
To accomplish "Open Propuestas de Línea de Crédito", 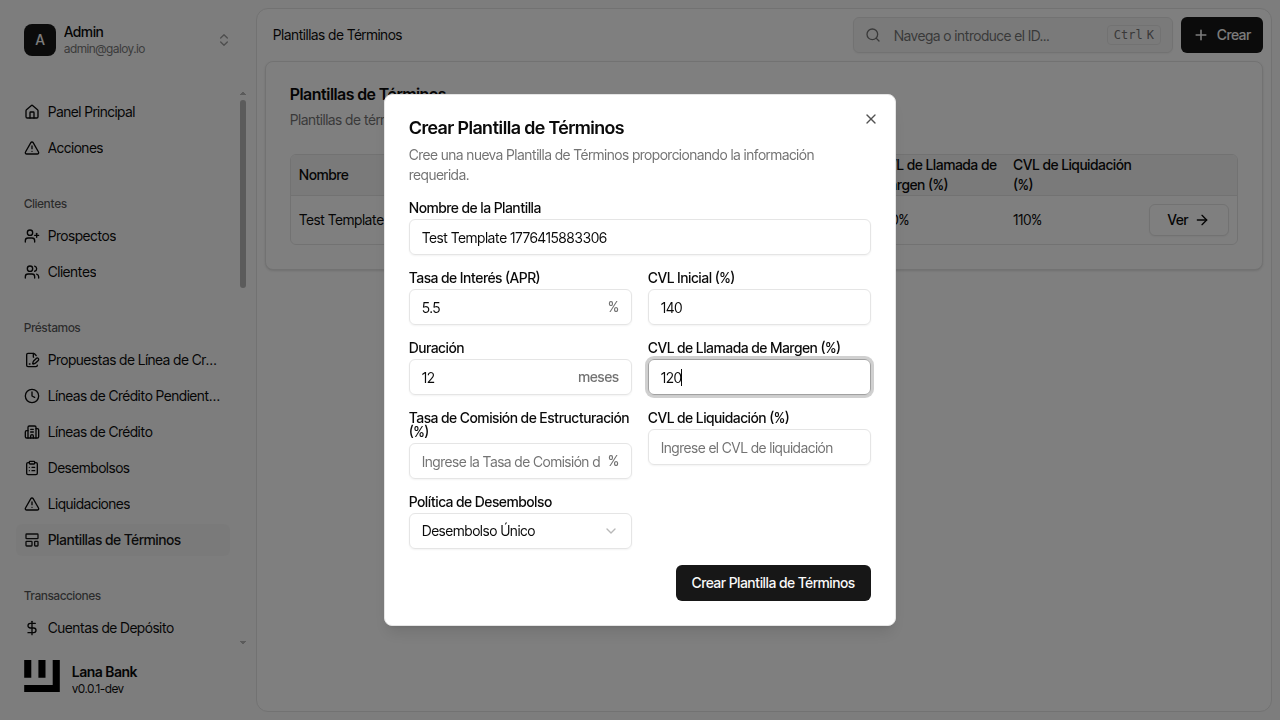I will [132, 360].
